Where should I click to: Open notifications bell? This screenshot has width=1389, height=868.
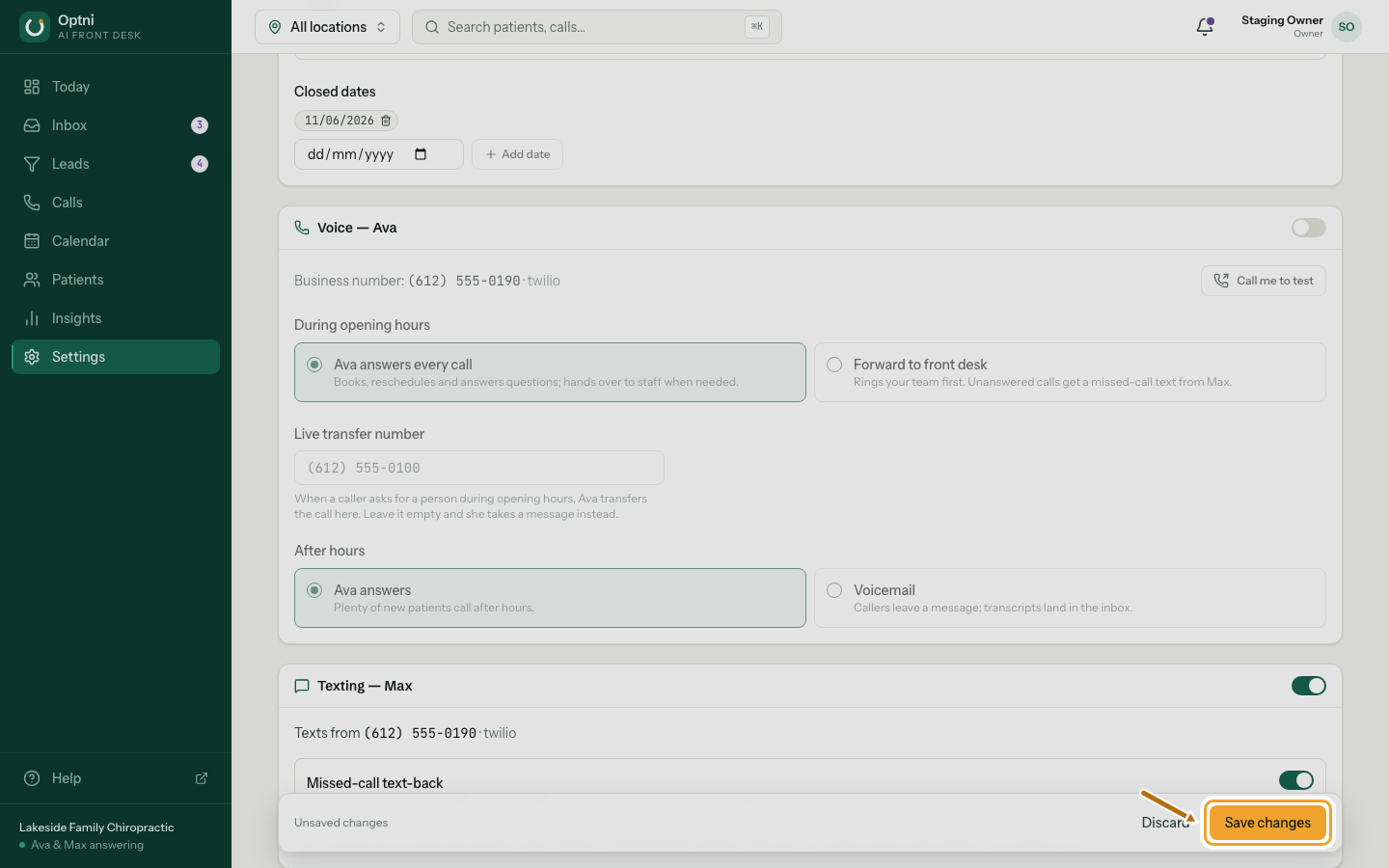[x=1205, y=27]
